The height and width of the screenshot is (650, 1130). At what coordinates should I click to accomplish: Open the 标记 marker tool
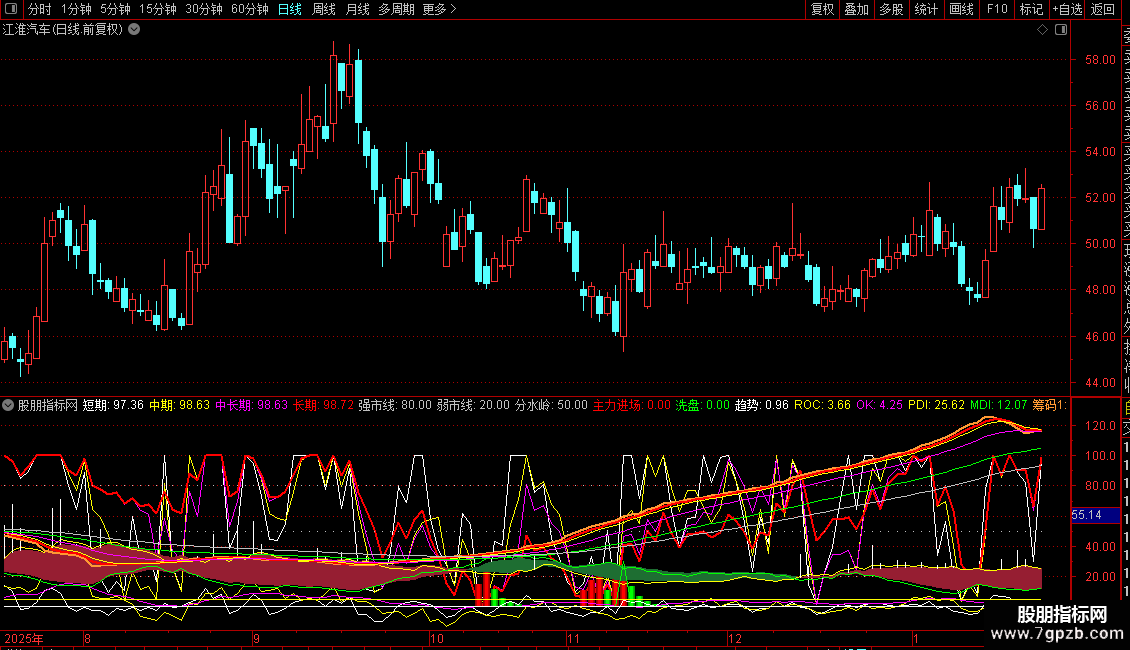click(x=1030, y=10)
